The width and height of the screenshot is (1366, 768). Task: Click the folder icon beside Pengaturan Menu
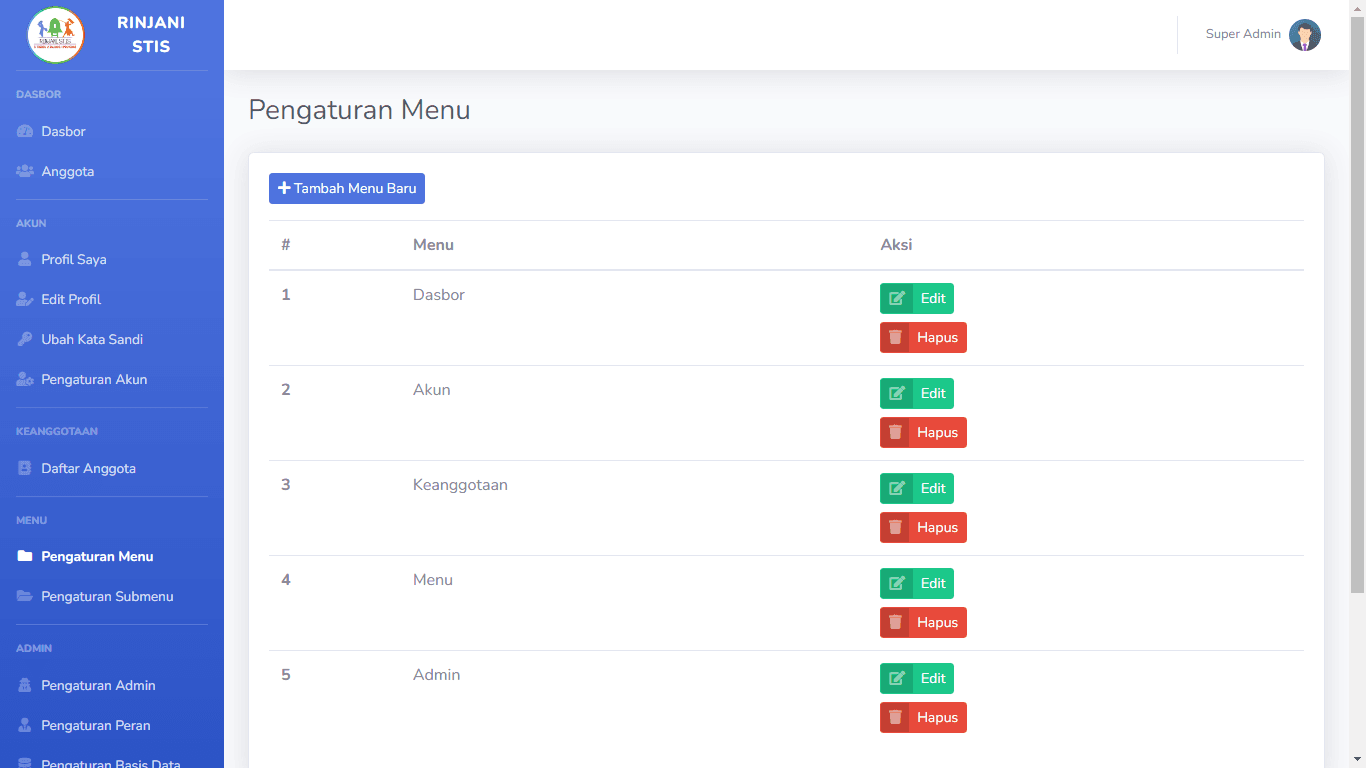25,557
